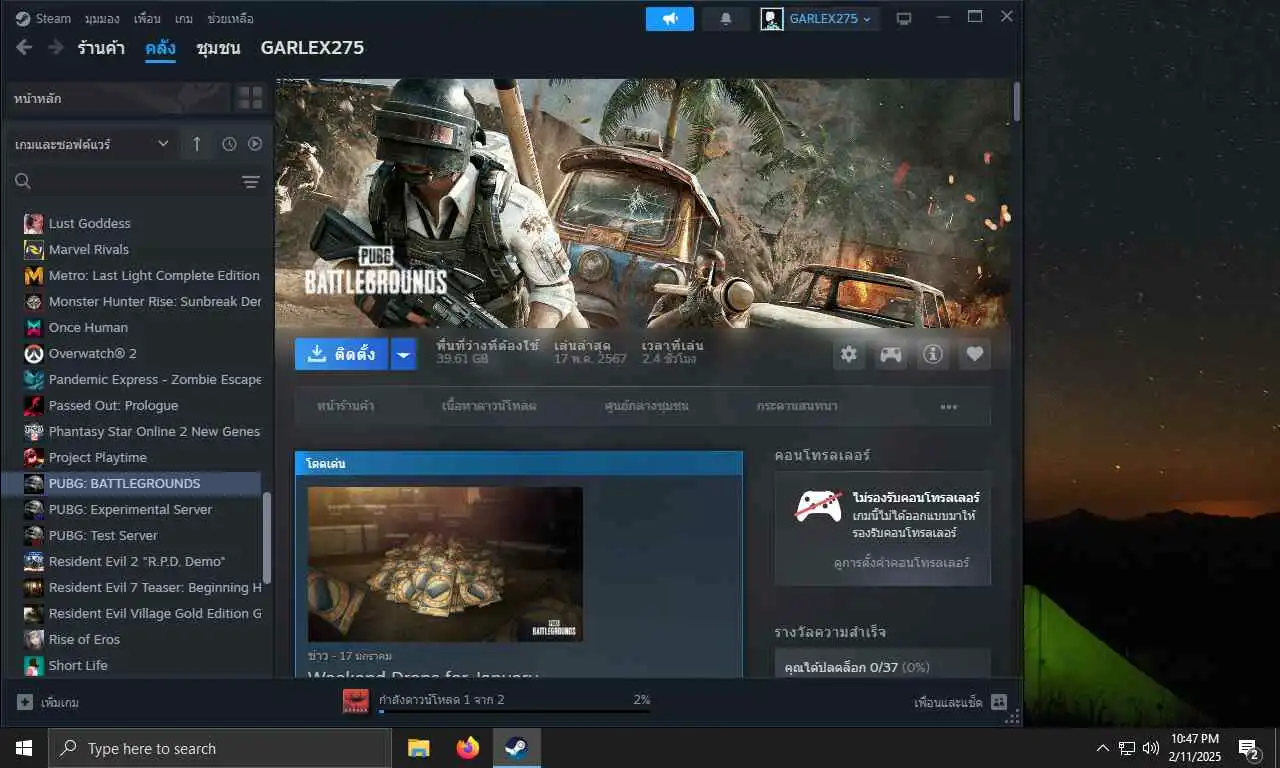Click the Overwatch 2 game icon
The height and width of the screenshot is (768, 1280).
(34, 353)
